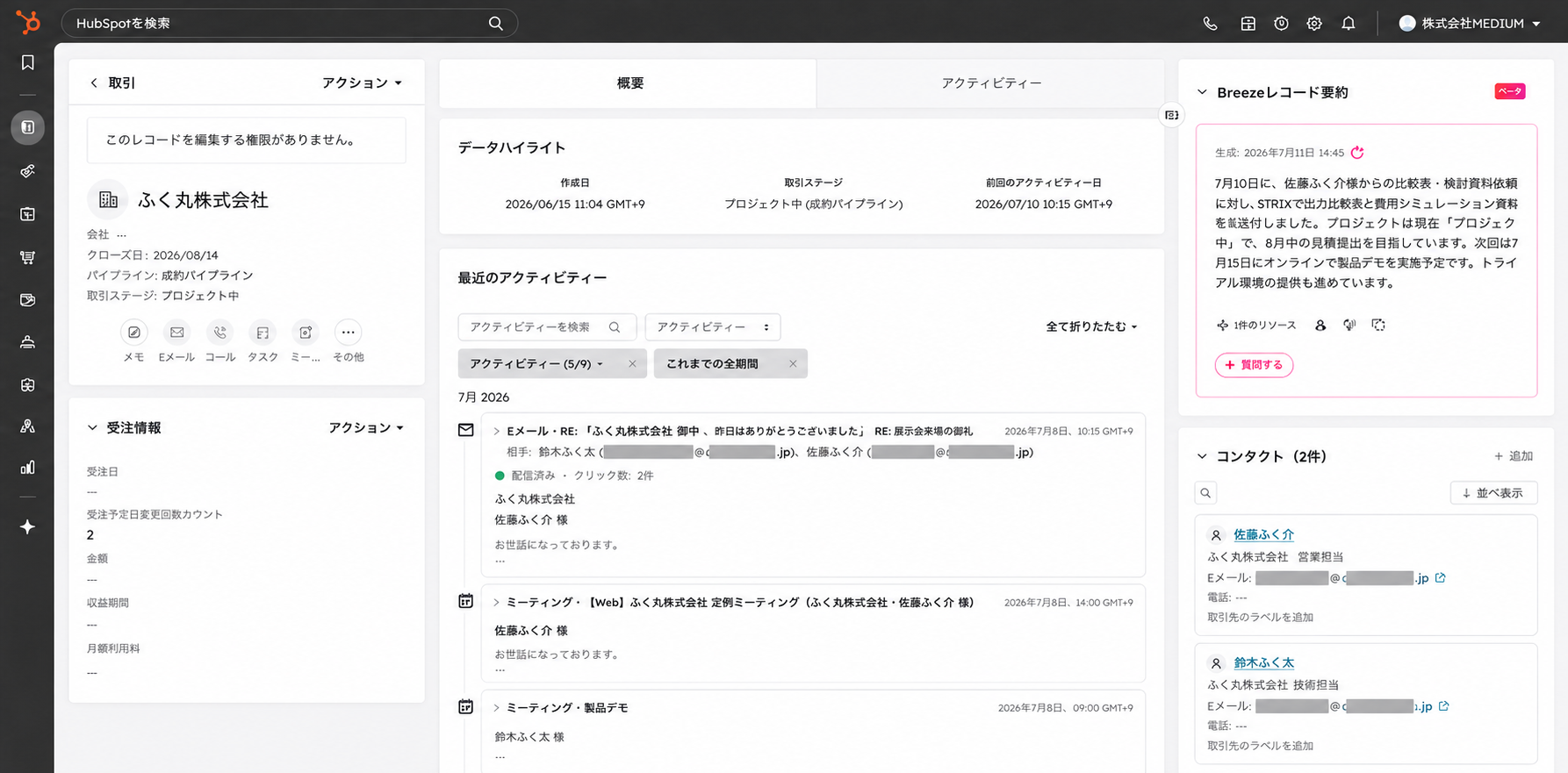Image resolution: width=1568 pixels, height=773 pixels.
Task: Click the search icon in contacts panel
Action: [x=1205, y=493]
